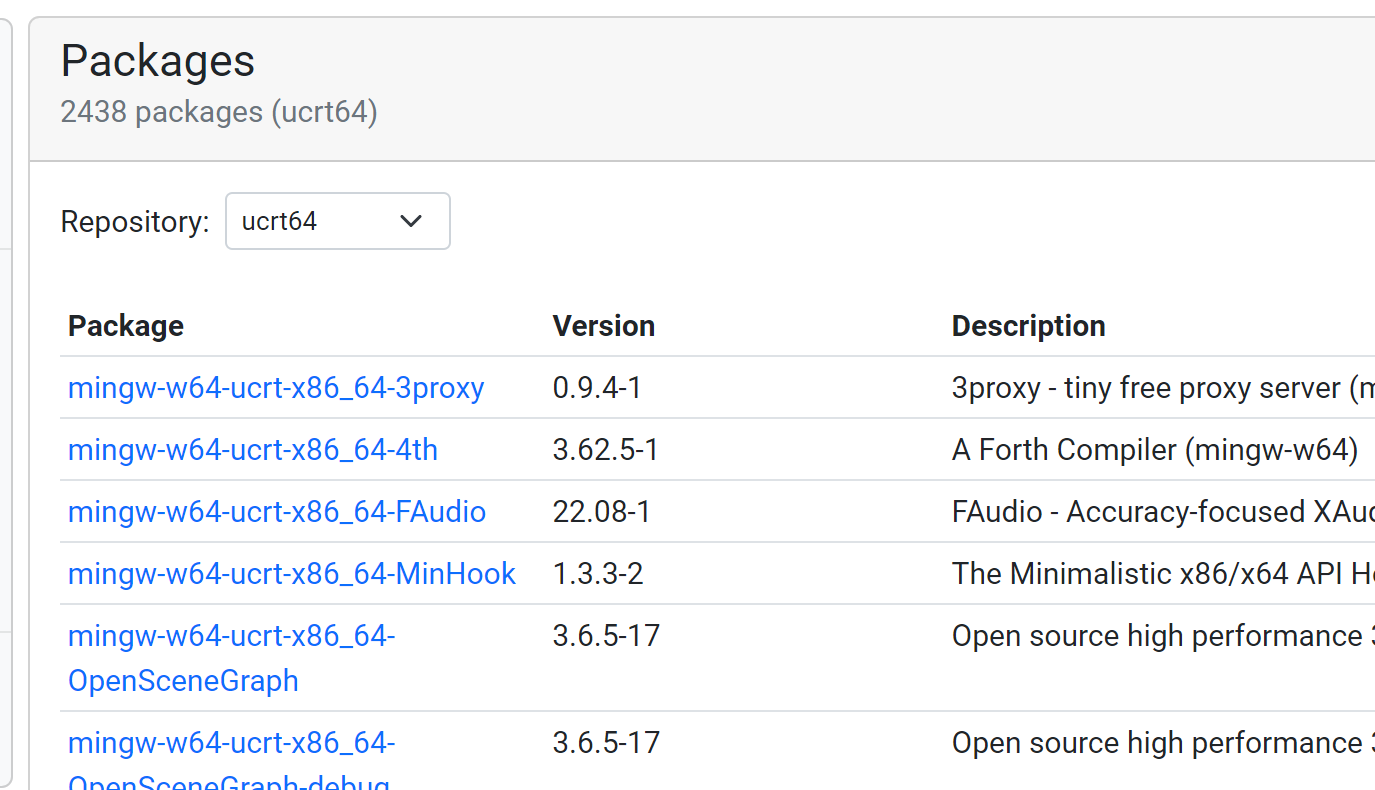
Task: Click '2438 packages (ucrt64)' subtitle
Action: click(219, 112)
